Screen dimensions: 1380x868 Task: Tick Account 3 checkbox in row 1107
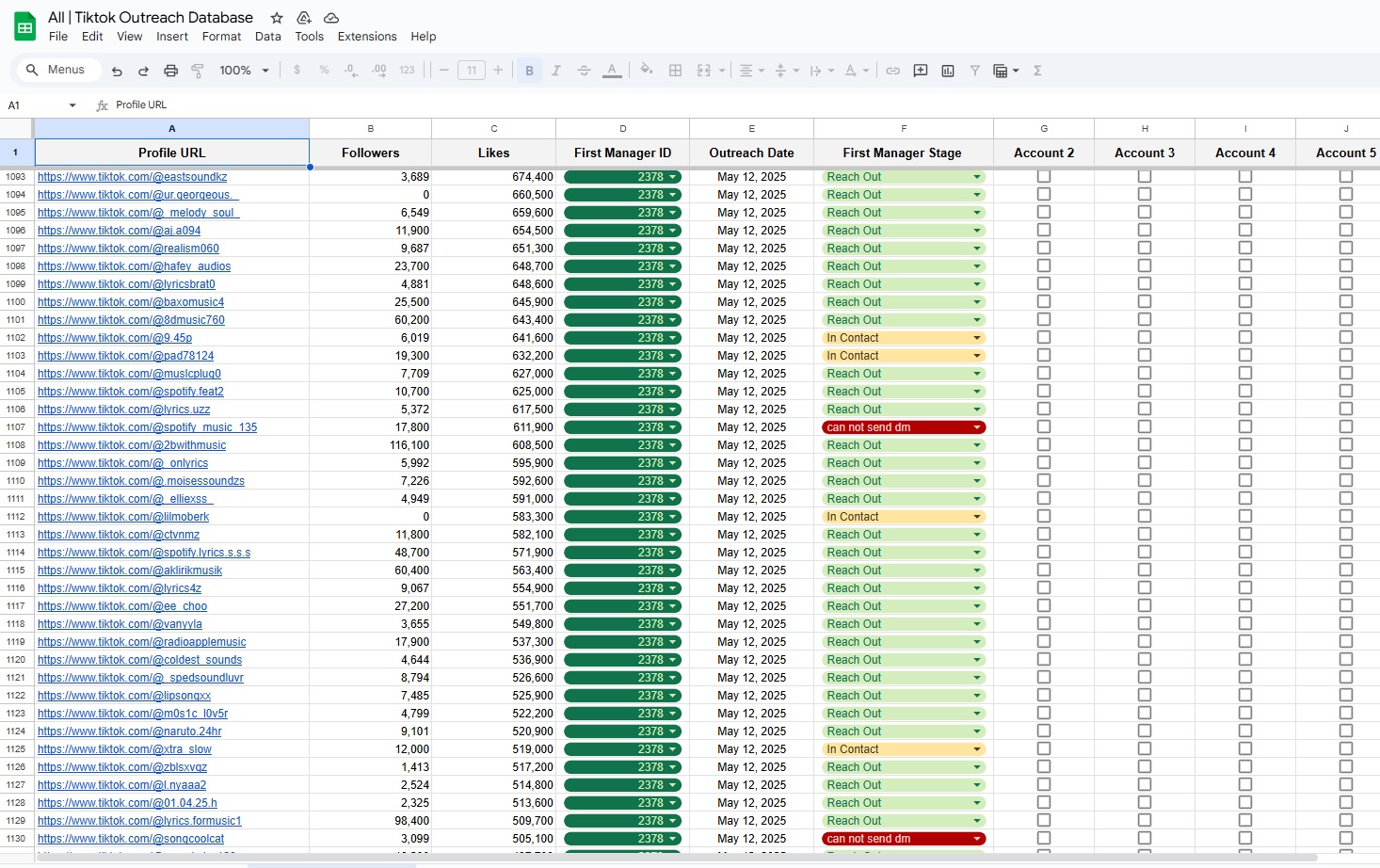pos(1145,427)
